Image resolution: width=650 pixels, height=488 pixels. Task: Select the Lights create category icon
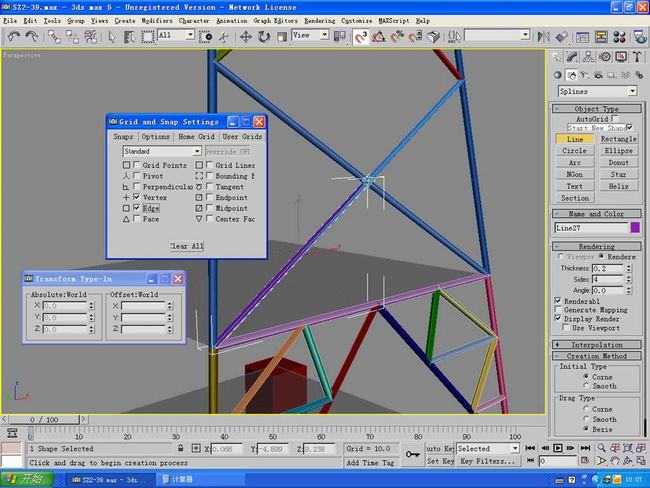pyautogui.click(x=585, y=75)
